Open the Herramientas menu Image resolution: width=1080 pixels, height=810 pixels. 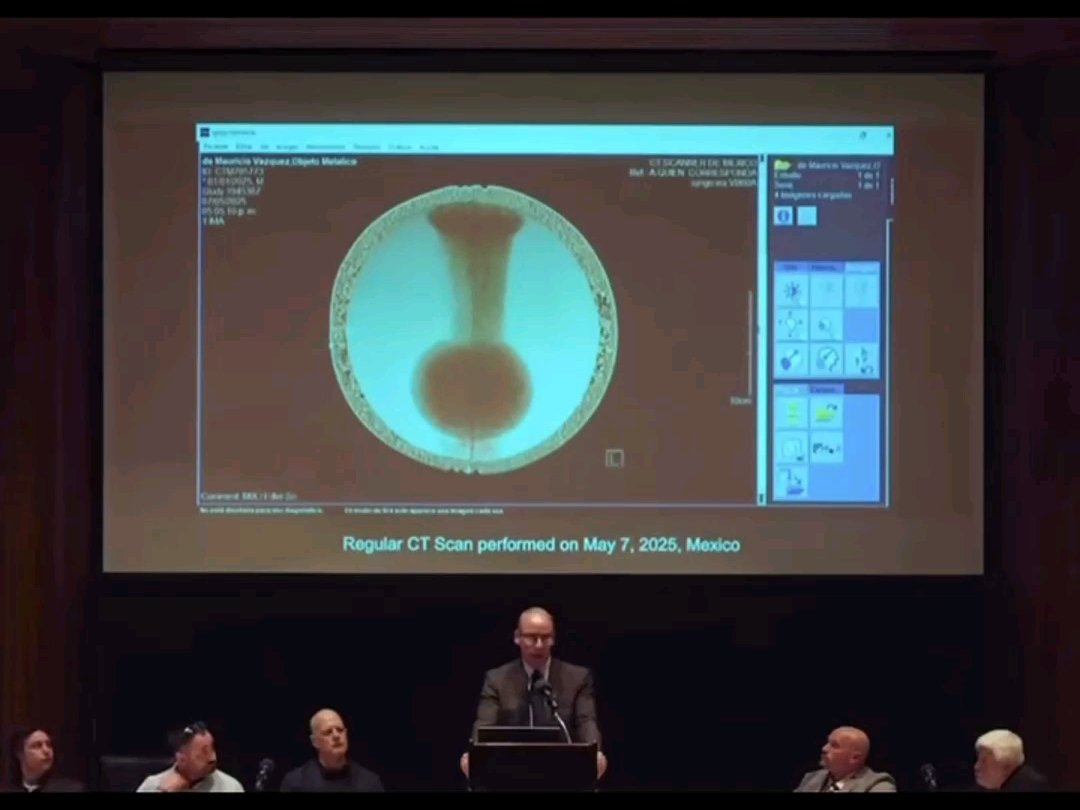326,147
